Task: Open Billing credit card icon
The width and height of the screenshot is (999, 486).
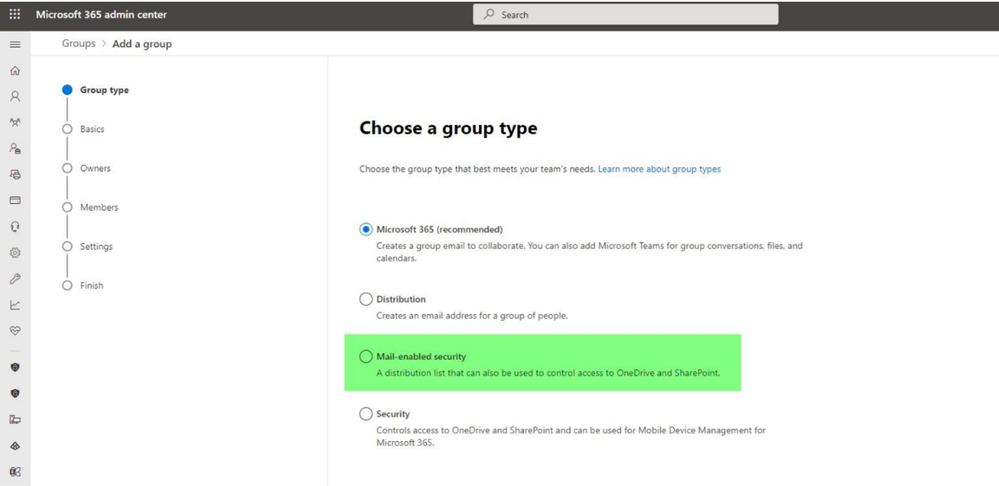Action: tap(15, 200)
